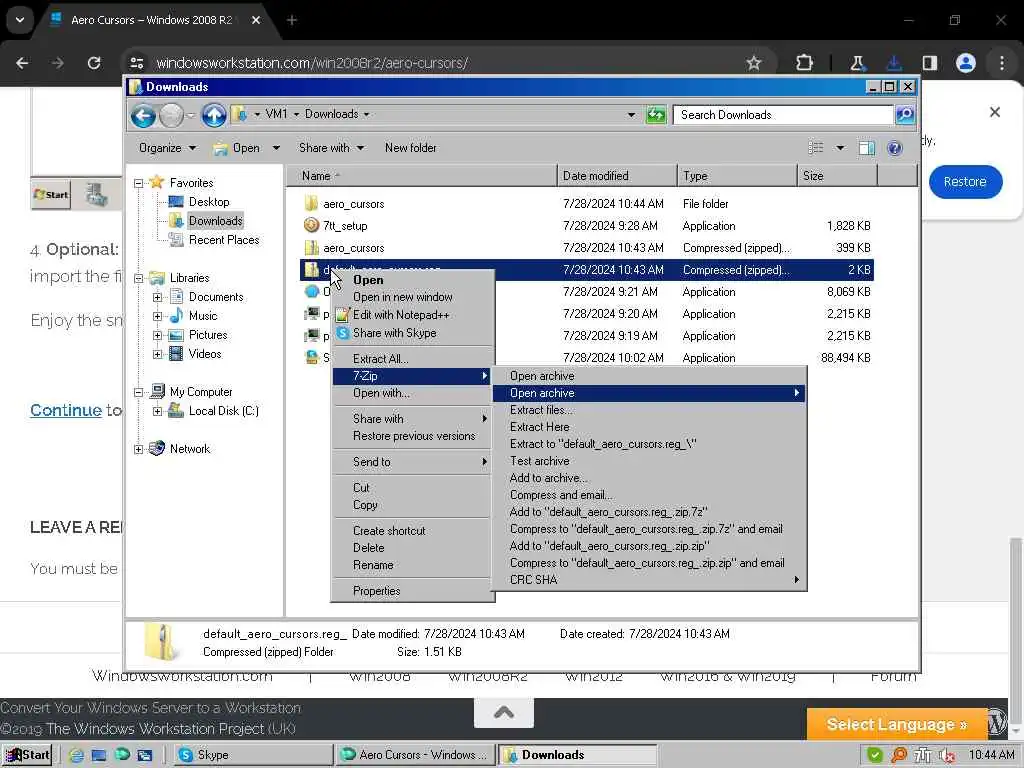Open Internet Explorer quick launch icon
The image size is (1024, 768).
(x=76, y=755)
